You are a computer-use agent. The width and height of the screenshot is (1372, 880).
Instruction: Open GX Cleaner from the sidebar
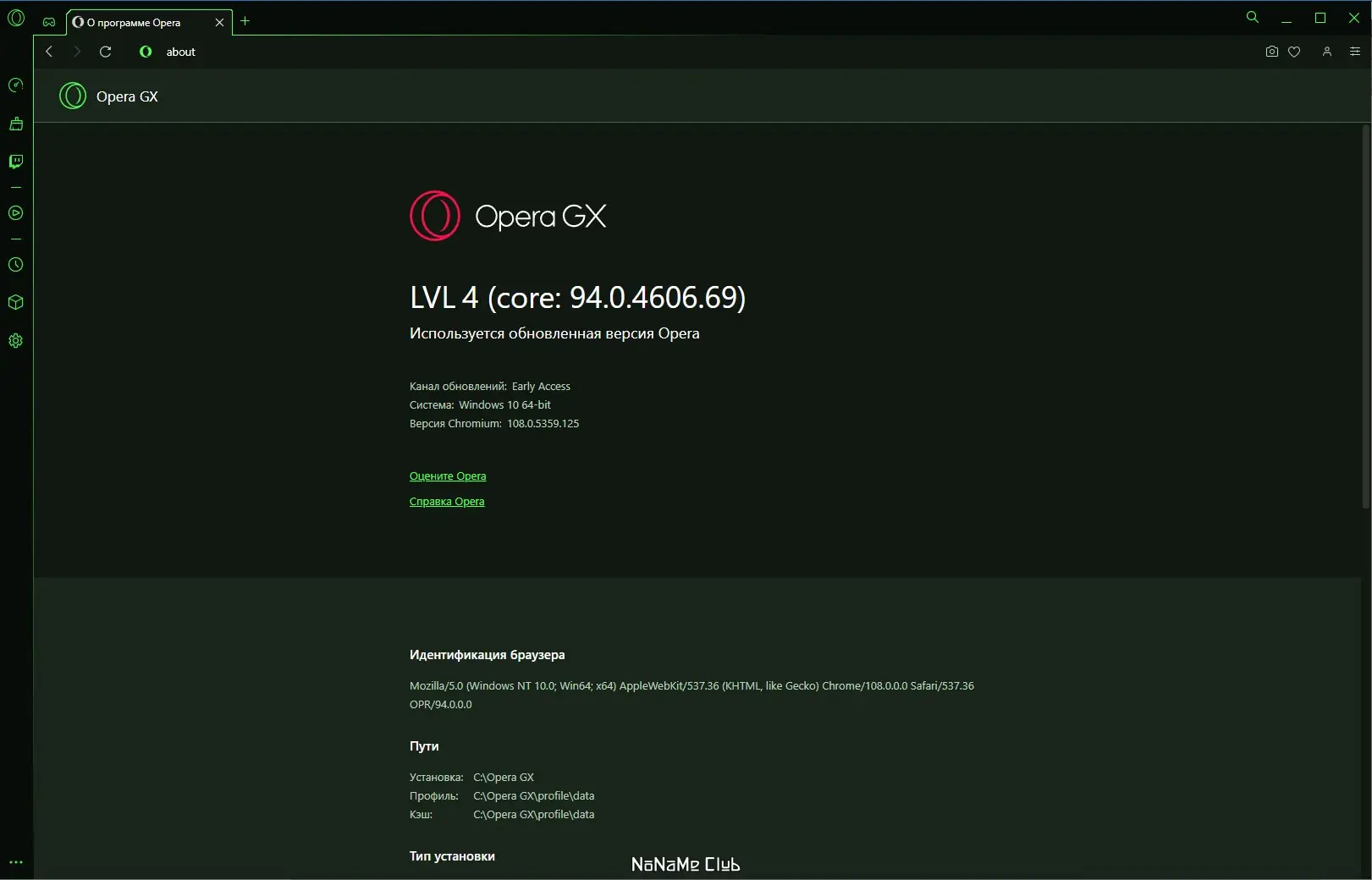pyautogui.click(x=15, y=124)
